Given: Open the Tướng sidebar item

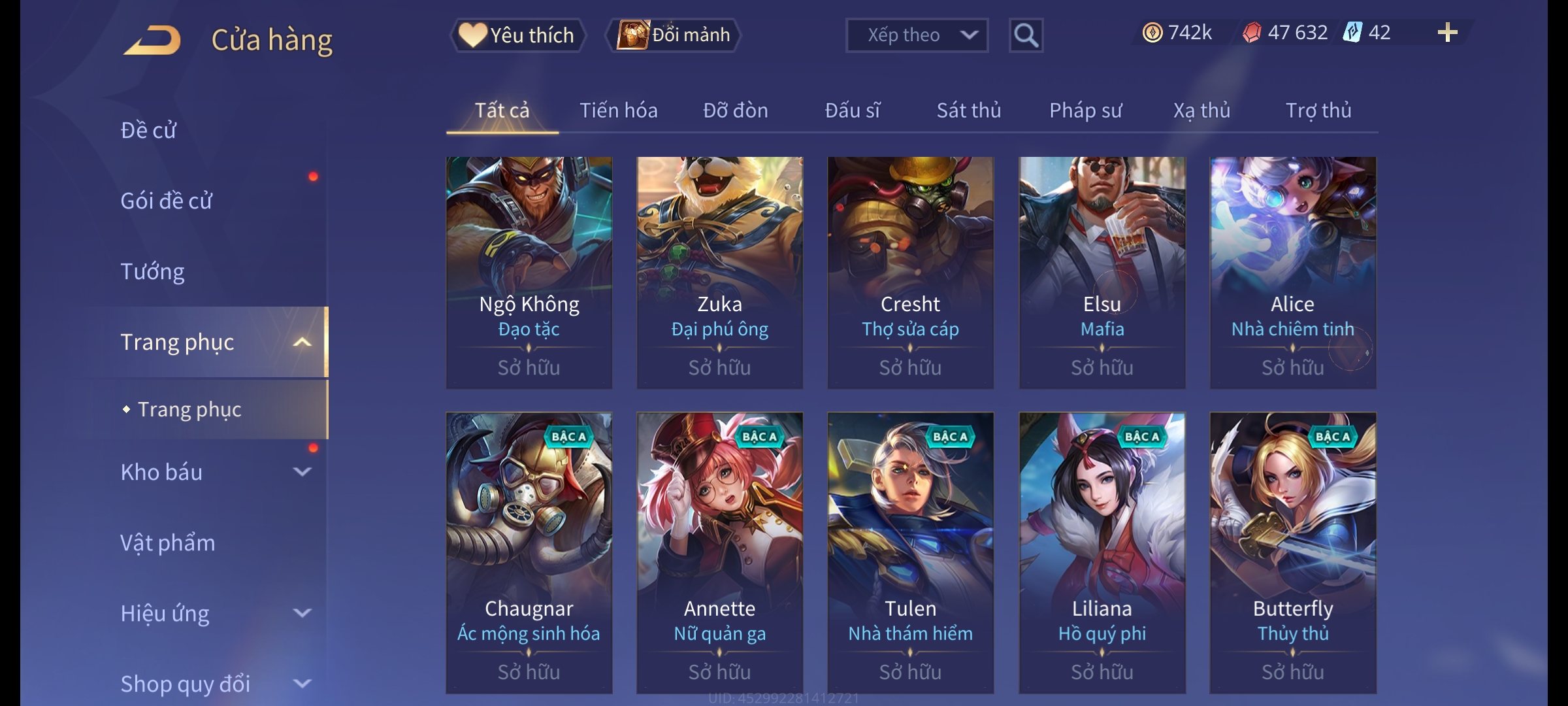Looking at the screenshot, I should [152, 271].
